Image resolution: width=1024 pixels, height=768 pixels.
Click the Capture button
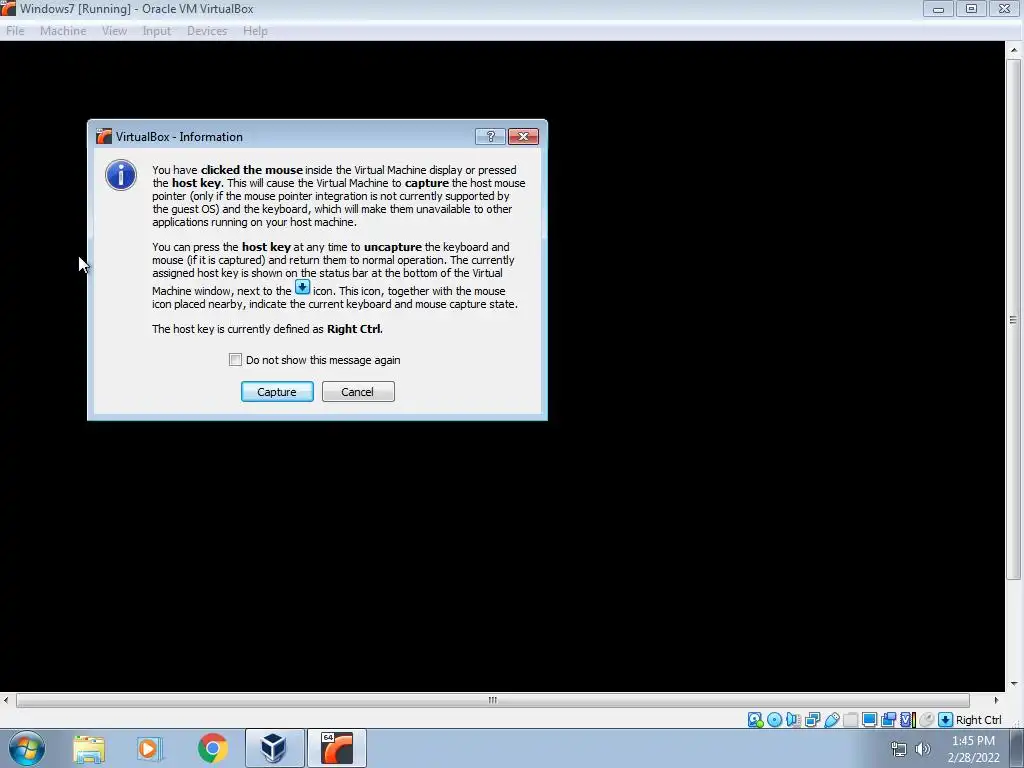coord(277,392)
